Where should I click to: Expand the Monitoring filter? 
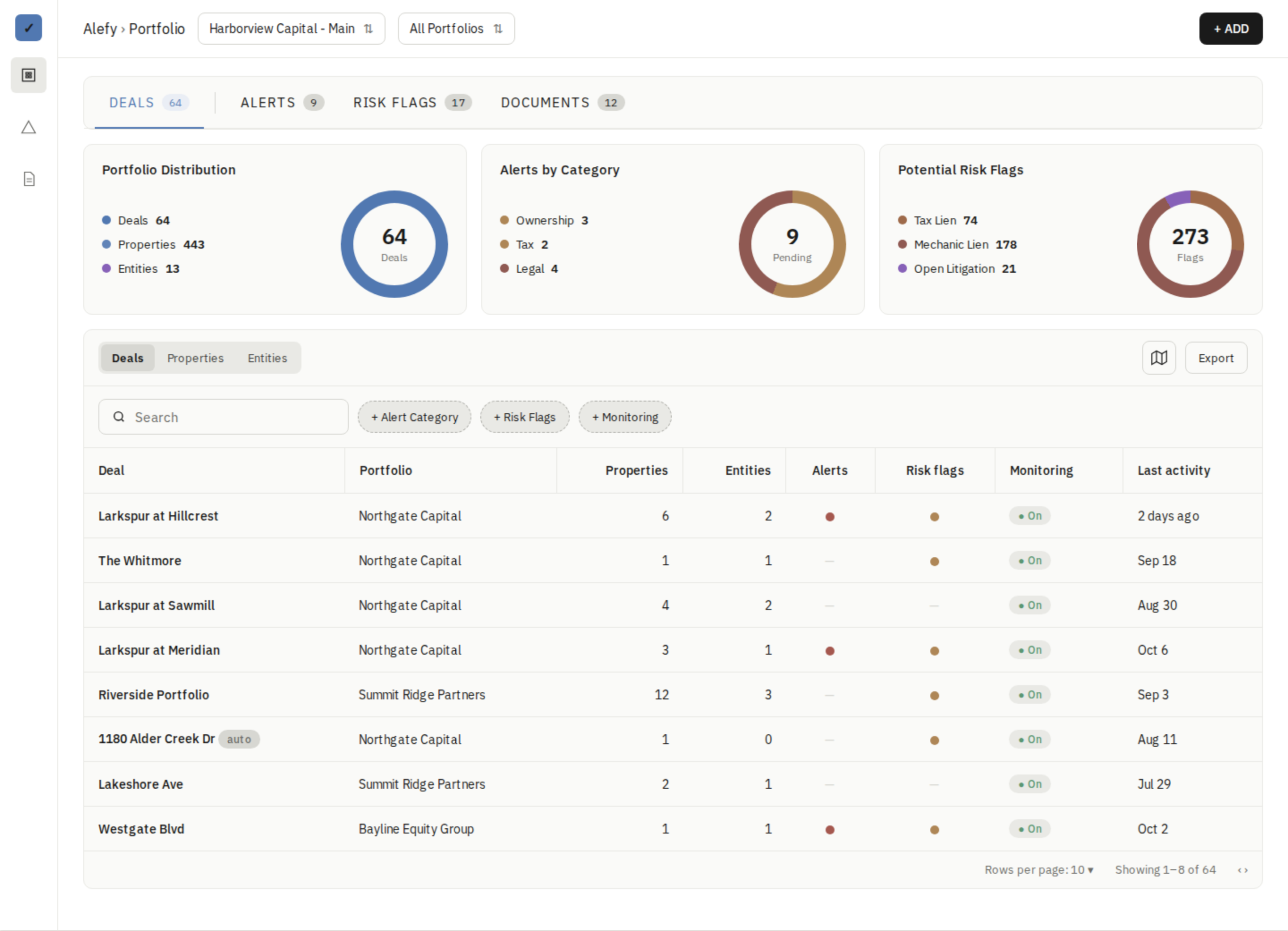(x=625, y=417)
